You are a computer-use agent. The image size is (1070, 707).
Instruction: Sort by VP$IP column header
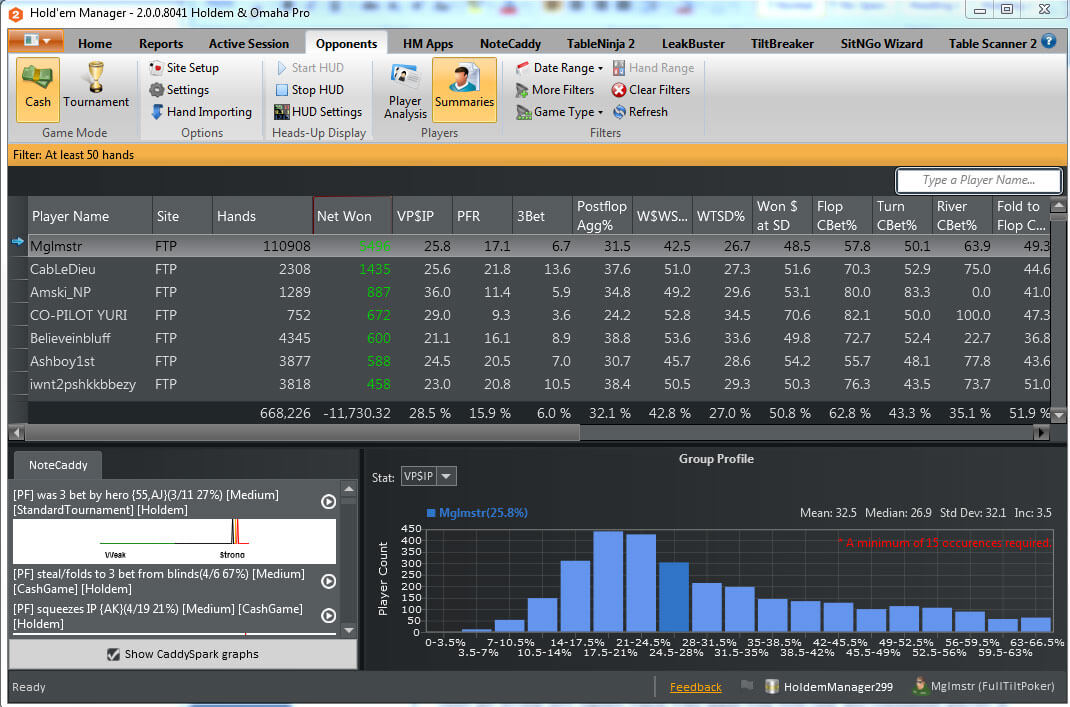point(422,216)
